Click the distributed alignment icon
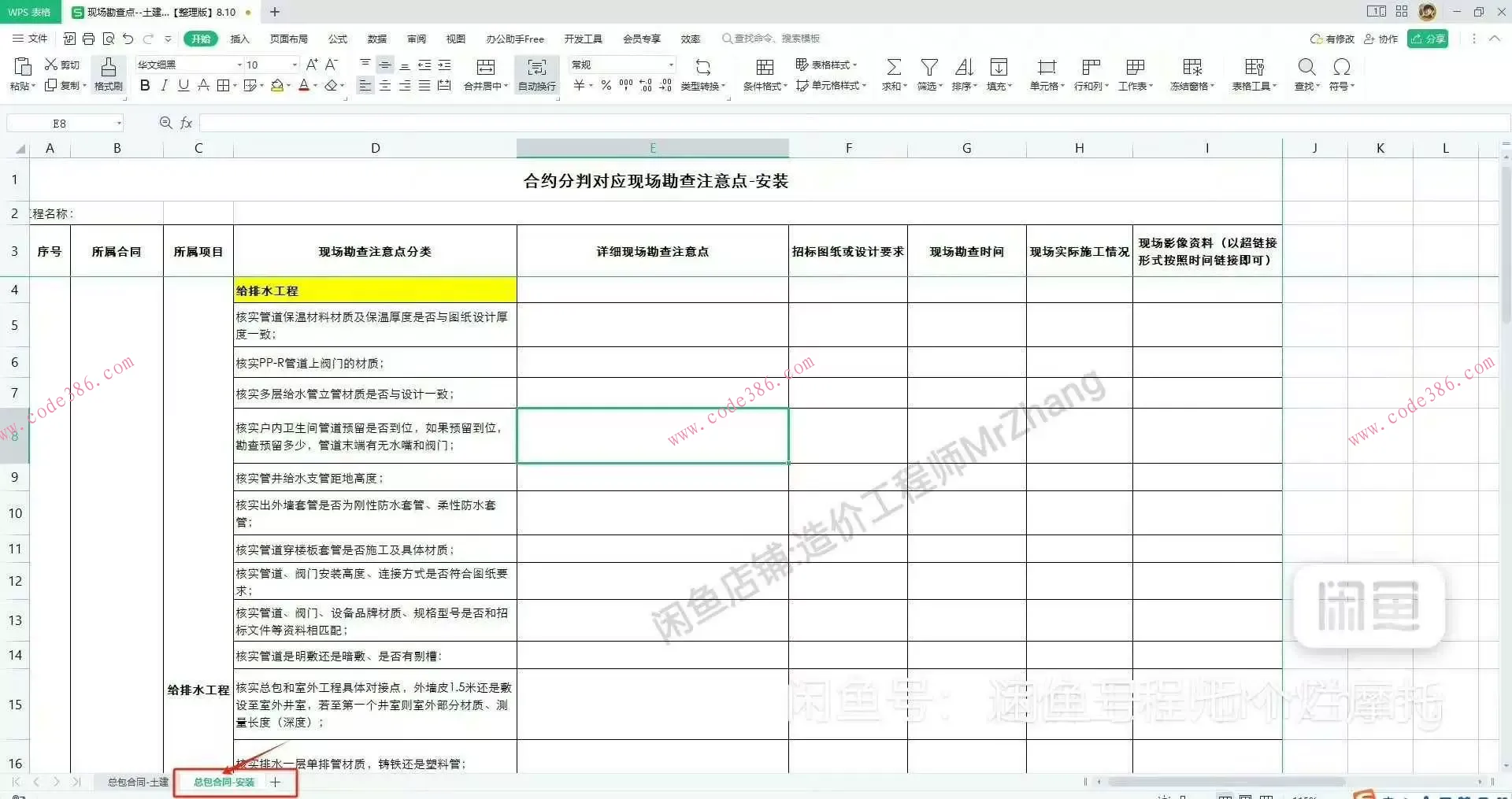The height and width of the screenshot is (799, 1512). click(x=444, y=86)
